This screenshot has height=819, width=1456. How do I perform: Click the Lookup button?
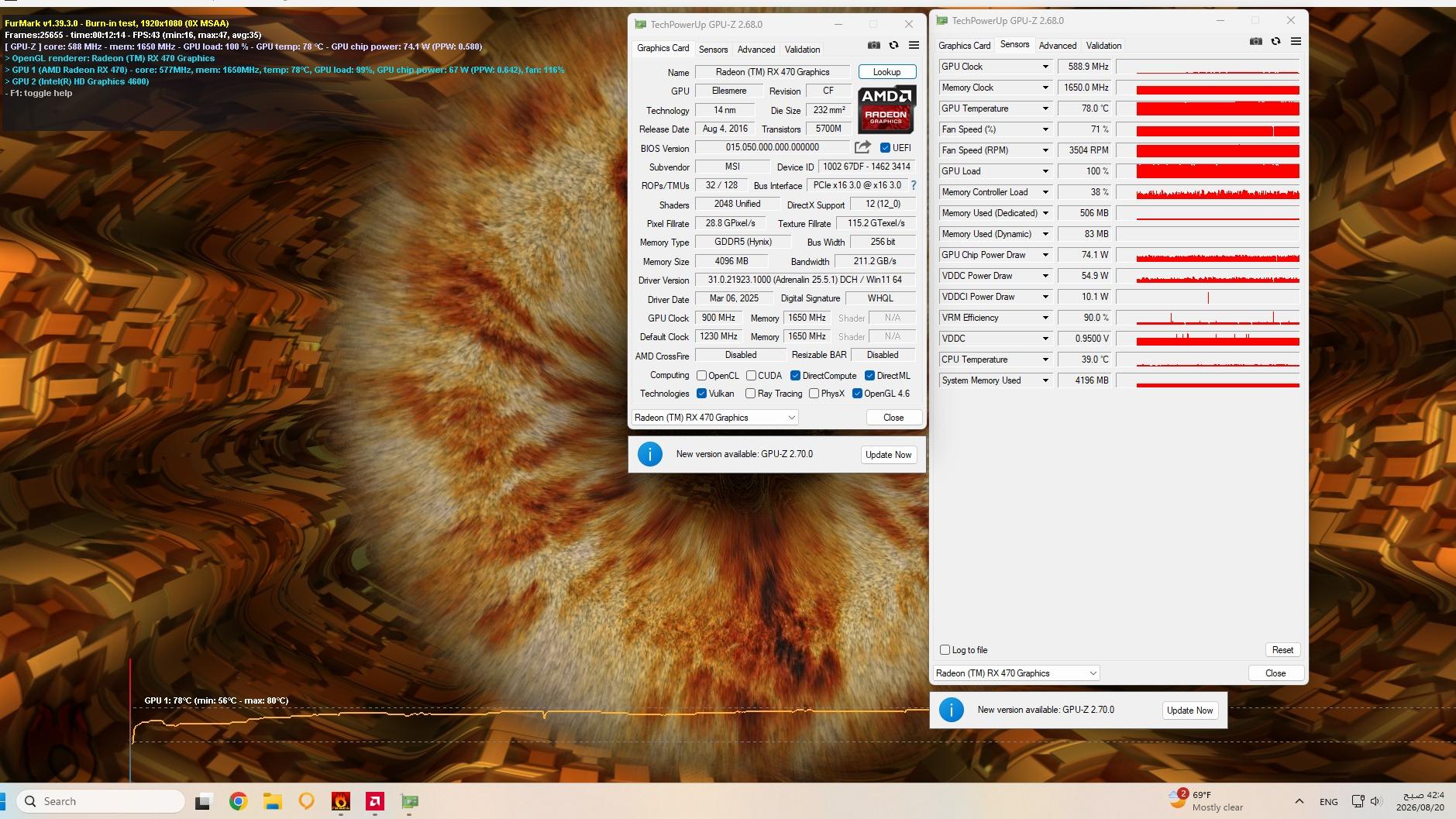(887, 72)
